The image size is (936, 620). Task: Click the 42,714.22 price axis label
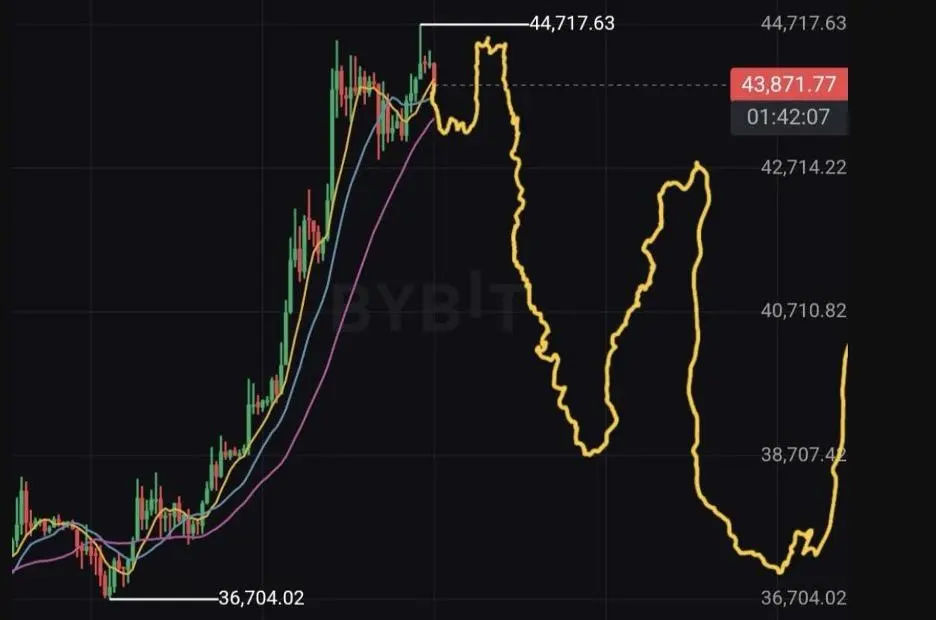pyautogui.click(x=803, y=168)
